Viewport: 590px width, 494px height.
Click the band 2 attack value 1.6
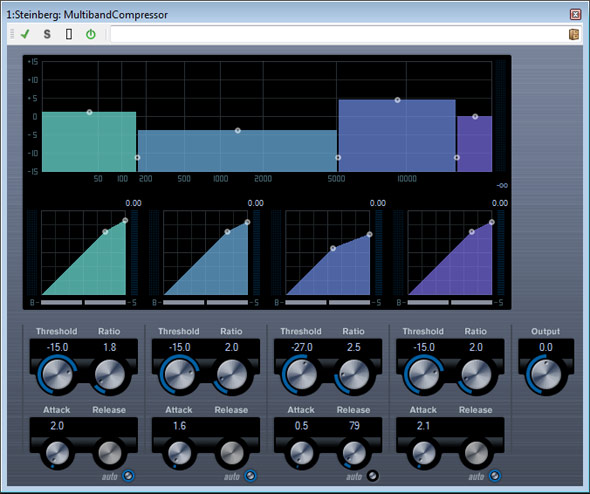click(x=179, y=426)
